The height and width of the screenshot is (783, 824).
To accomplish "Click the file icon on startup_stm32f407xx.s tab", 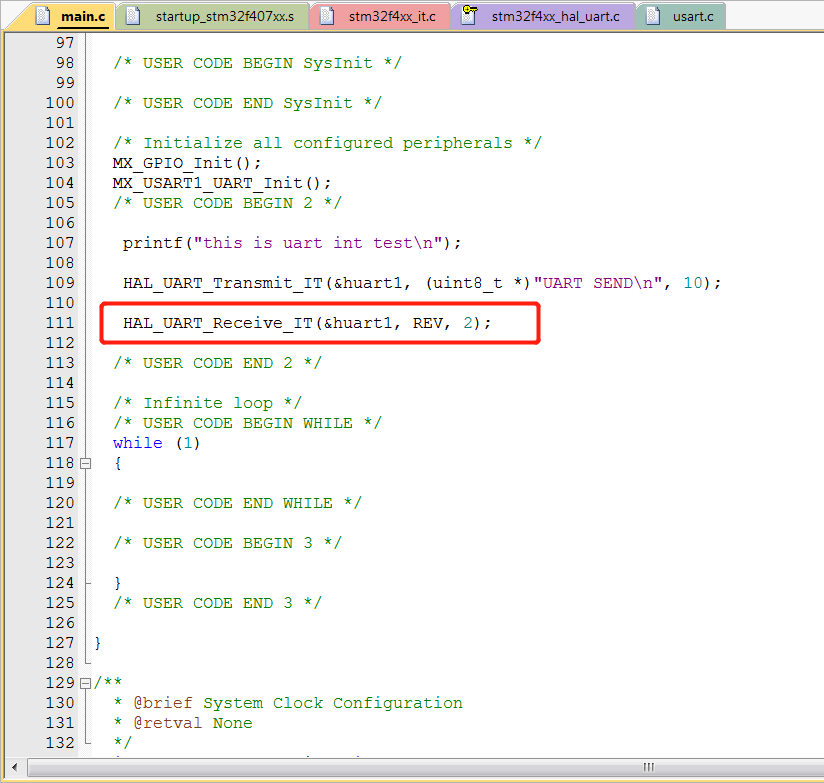I will click(x=133, y=16).
